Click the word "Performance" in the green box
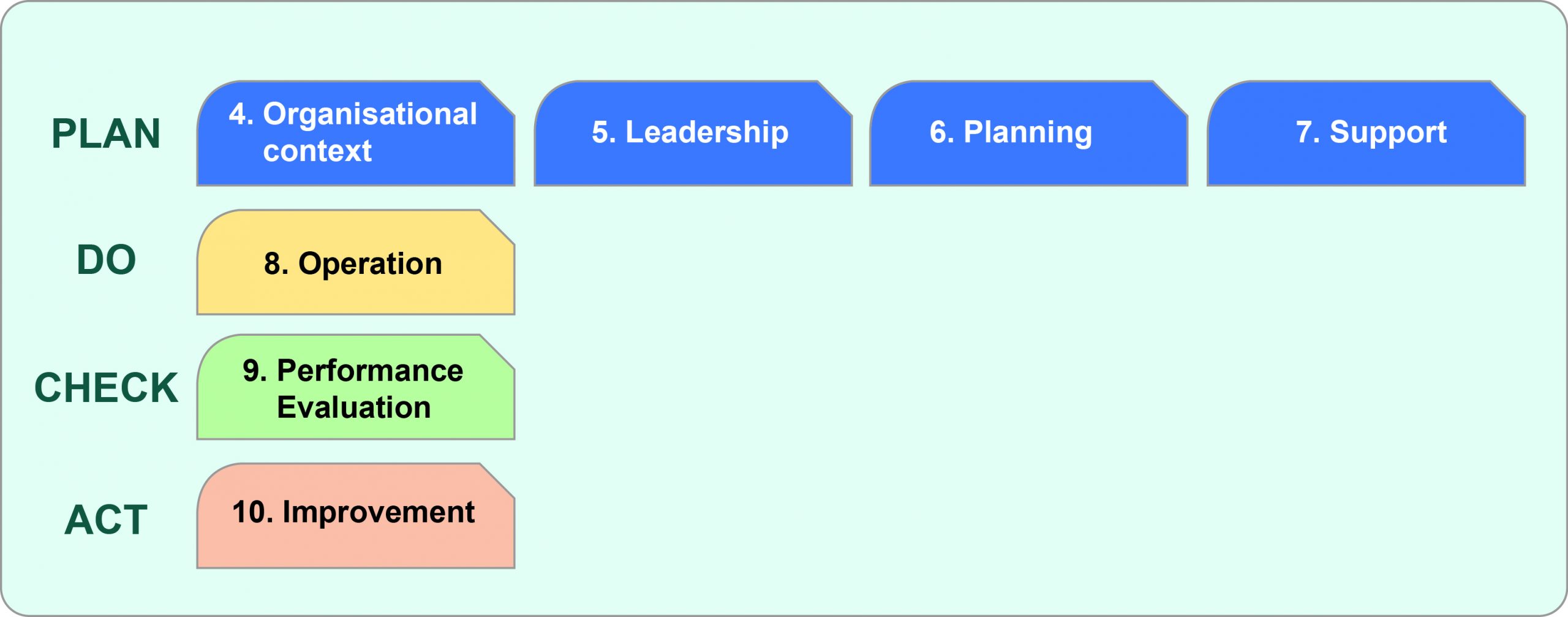 click(x=370, y=371)
